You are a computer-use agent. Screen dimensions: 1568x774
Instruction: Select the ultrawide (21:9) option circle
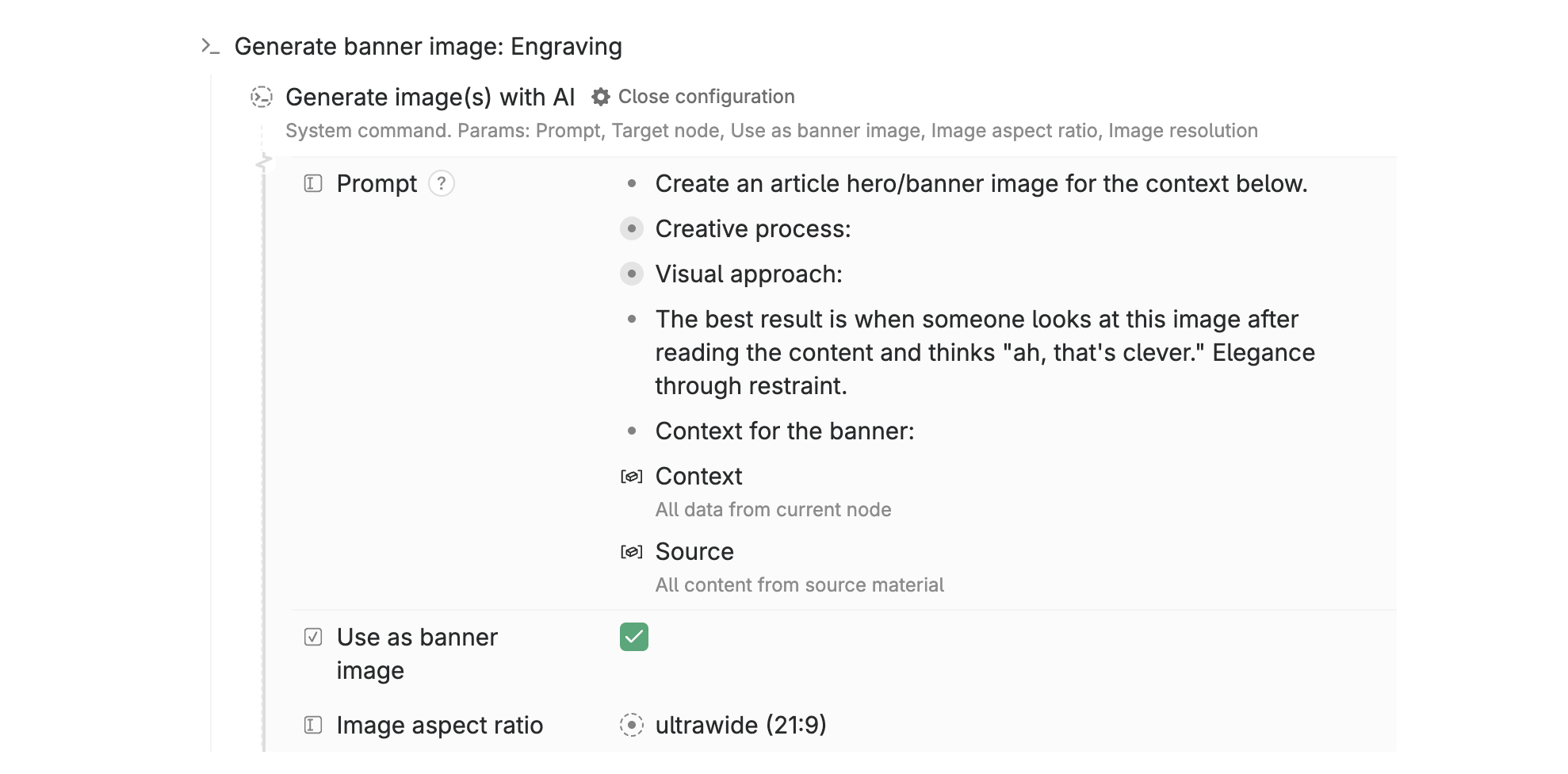click(x=631, y=726)
